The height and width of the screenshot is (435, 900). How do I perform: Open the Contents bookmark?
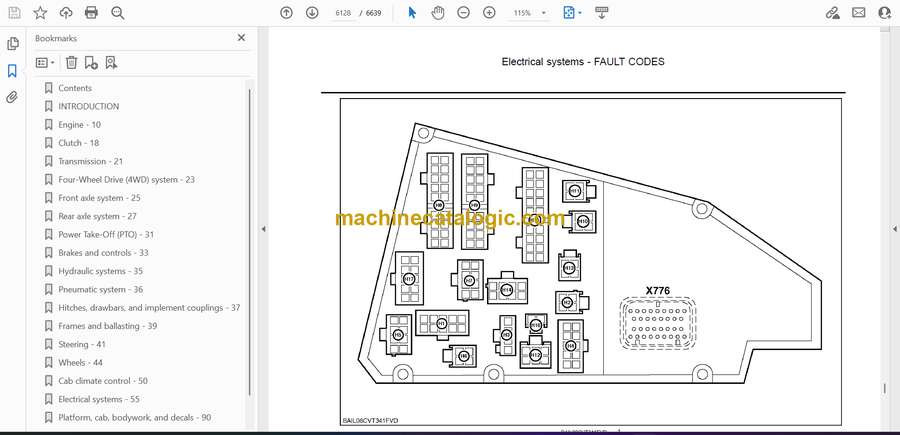point(75,88)
